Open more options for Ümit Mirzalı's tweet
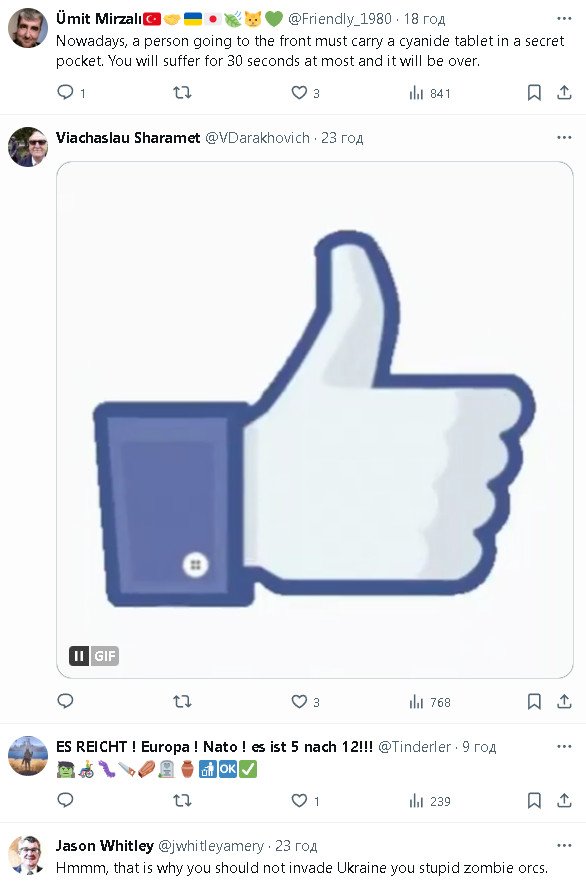This screenshot has width=586, height=884. coord(564,19)
